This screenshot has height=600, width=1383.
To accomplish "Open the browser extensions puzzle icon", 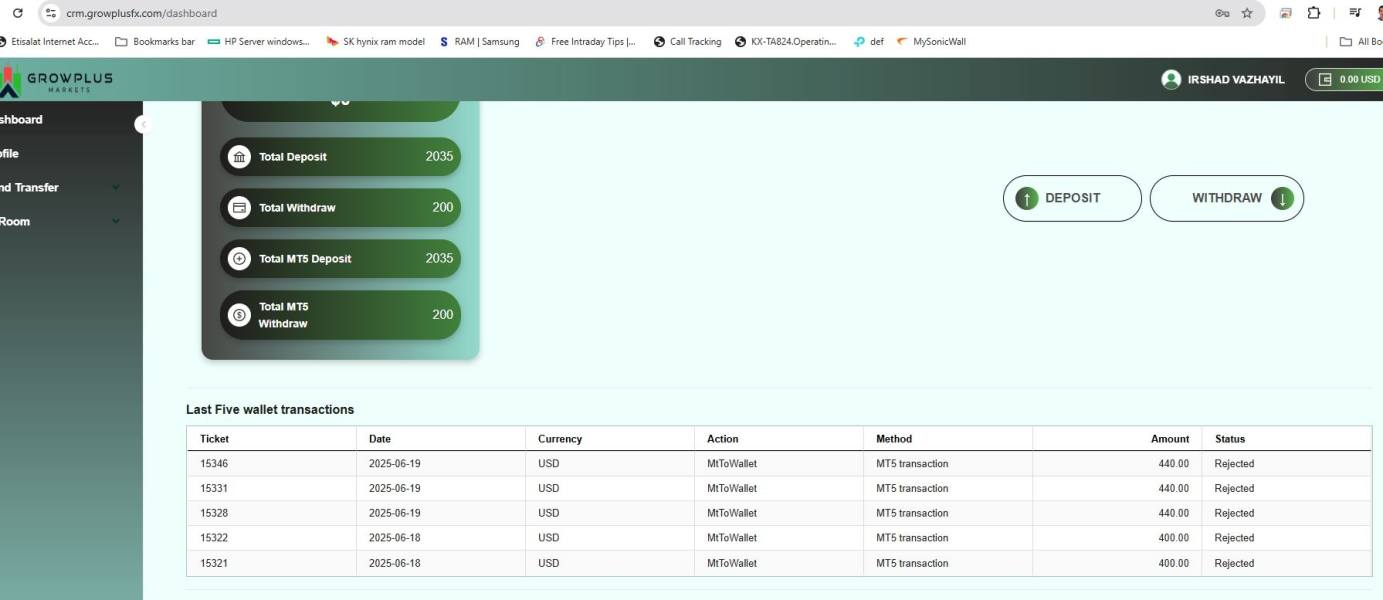I will click(x=1314, y=13).
